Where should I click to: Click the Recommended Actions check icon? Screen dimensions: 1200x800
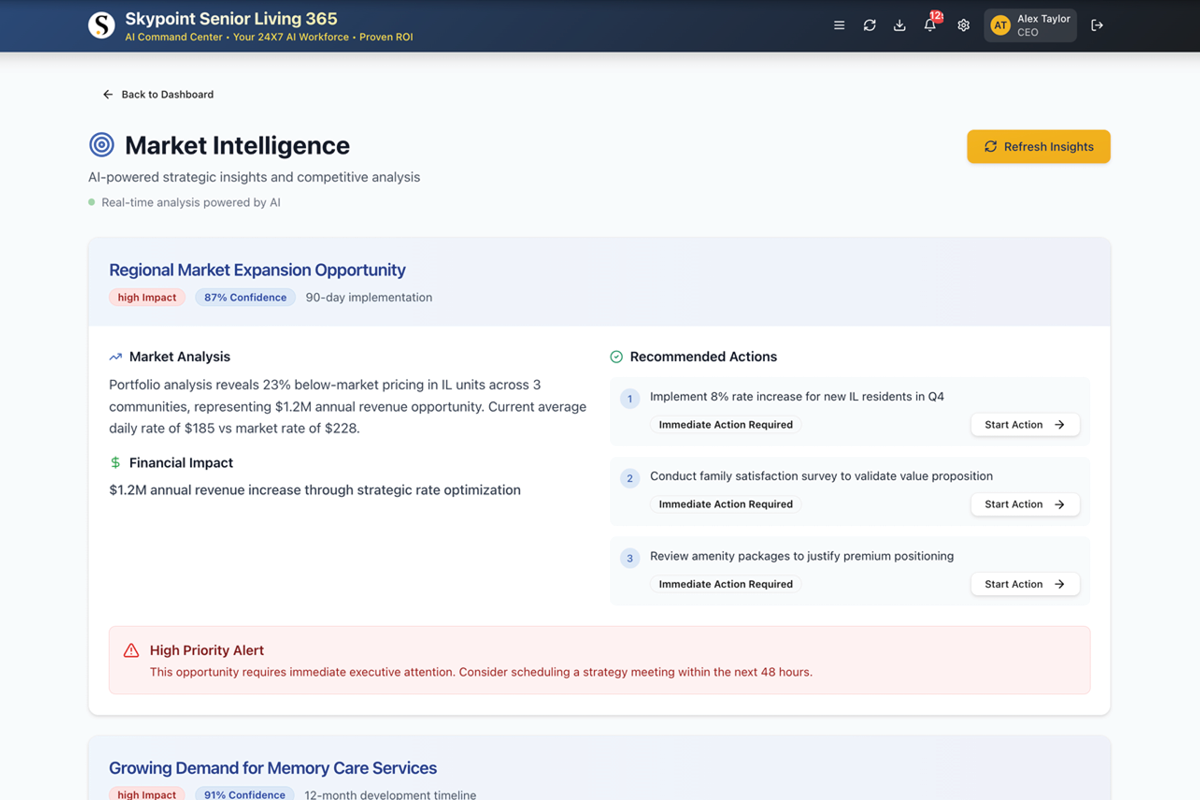pos(616,357)
